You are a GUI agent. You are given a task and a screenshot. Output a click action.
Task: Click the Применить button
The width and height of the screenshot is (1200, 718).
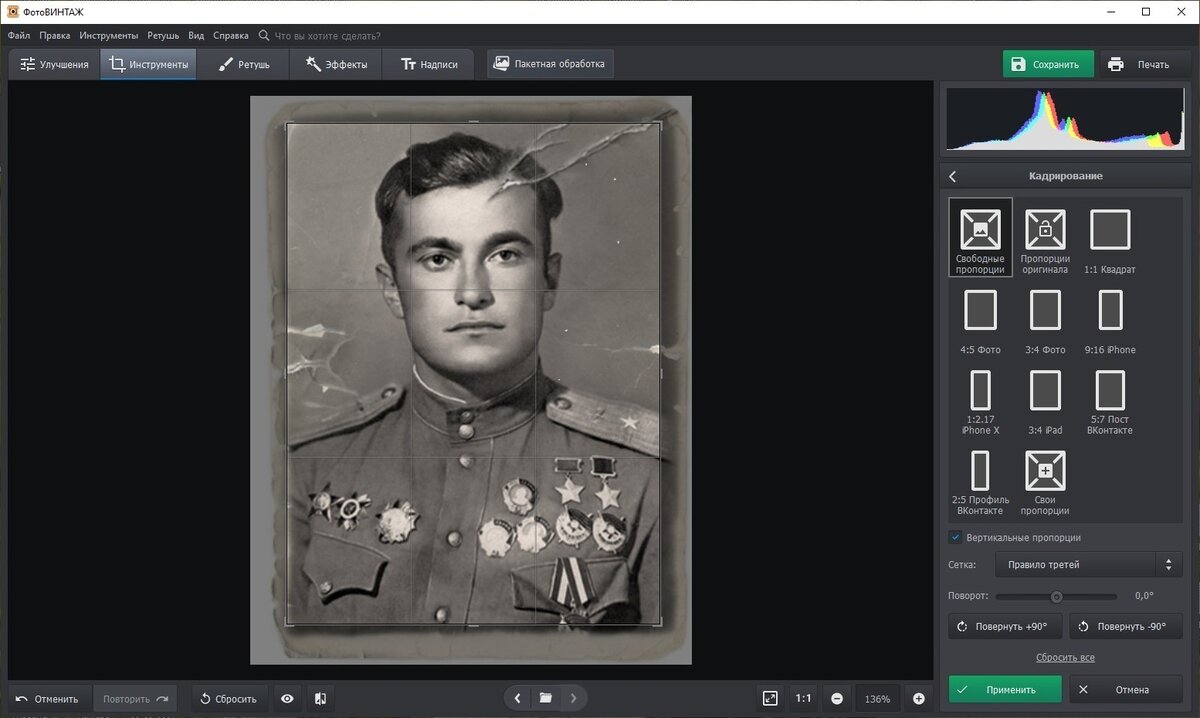pyautogui.click(x=1005, y=689)
